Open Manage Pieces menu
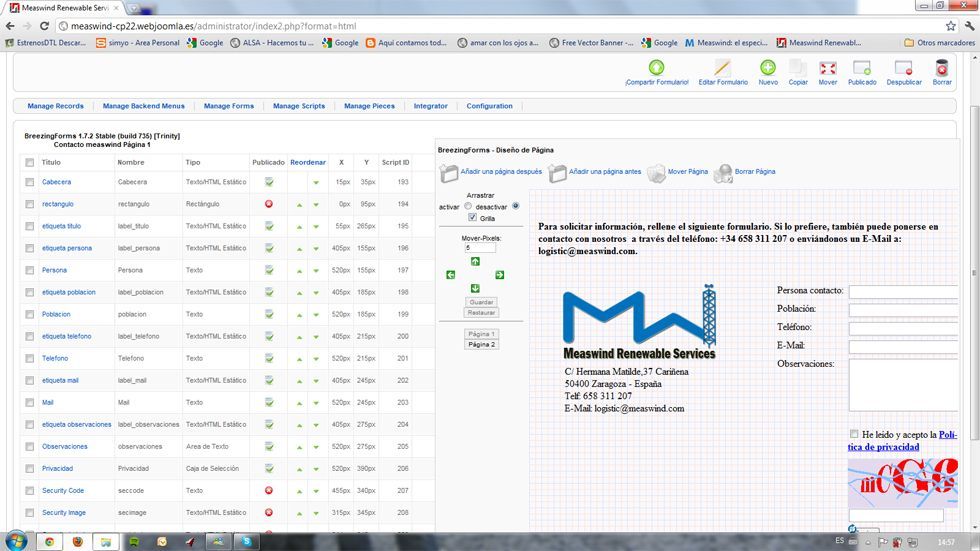Image resolution: width=980 pixels, height=551 pixels. point(369,106)
